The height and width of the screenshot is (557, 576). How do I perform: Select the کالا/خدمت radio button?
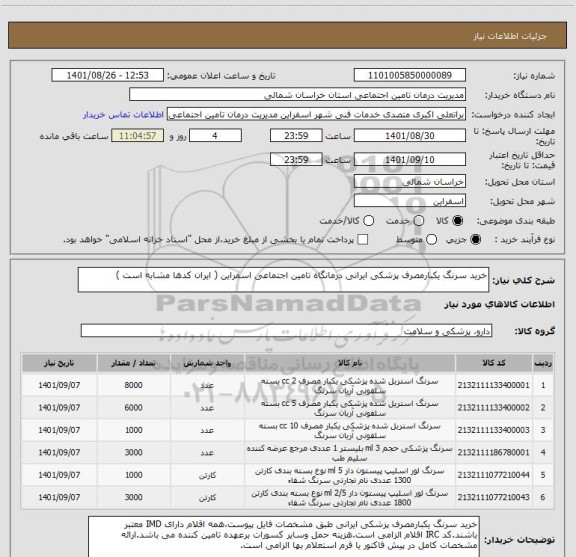368,221
